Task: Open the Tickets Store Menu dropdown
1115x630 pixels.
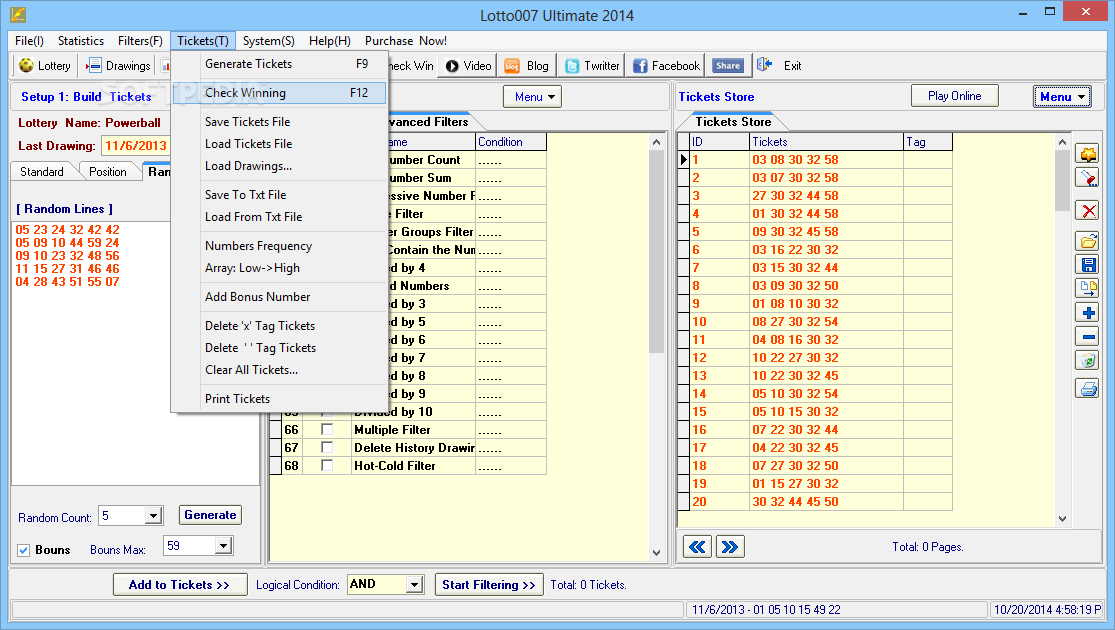Action: pyautogui.click(x=1062, y=97)
